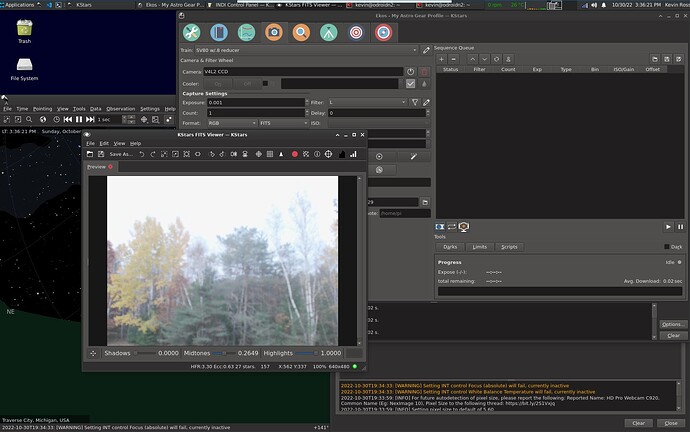Open the File menu in FITS Viewer
Screen dimensions: 690x432
click(x=90, y=143)
